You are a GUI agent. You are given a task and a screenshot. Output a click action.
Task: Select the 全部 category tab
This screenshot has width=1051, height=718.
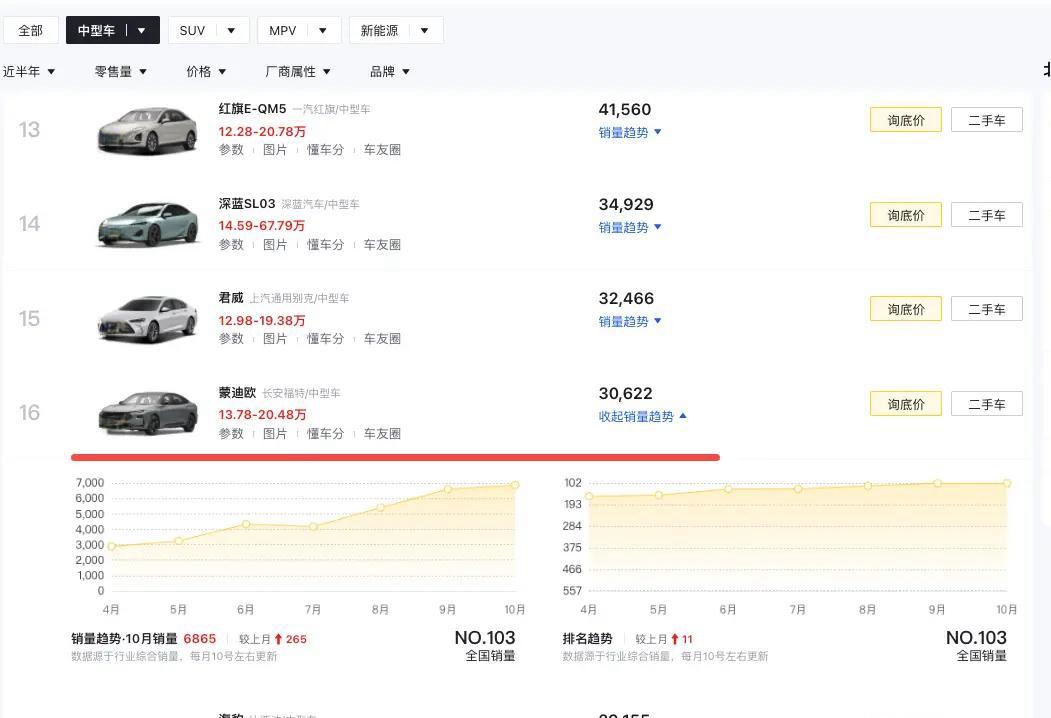point(30,30)
